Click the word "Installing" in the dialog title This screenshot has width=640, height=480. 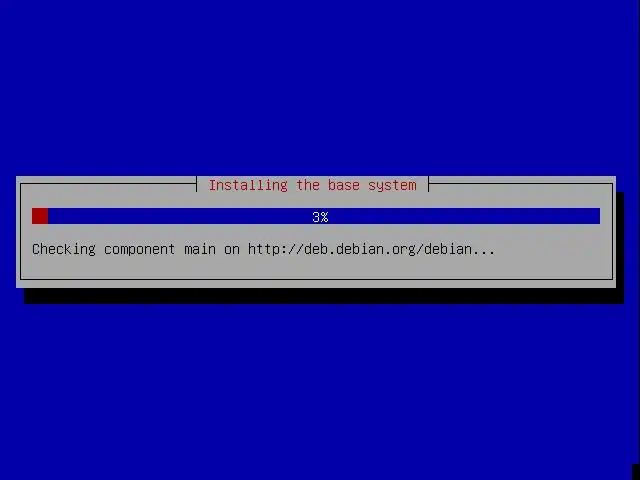[248, 185]
